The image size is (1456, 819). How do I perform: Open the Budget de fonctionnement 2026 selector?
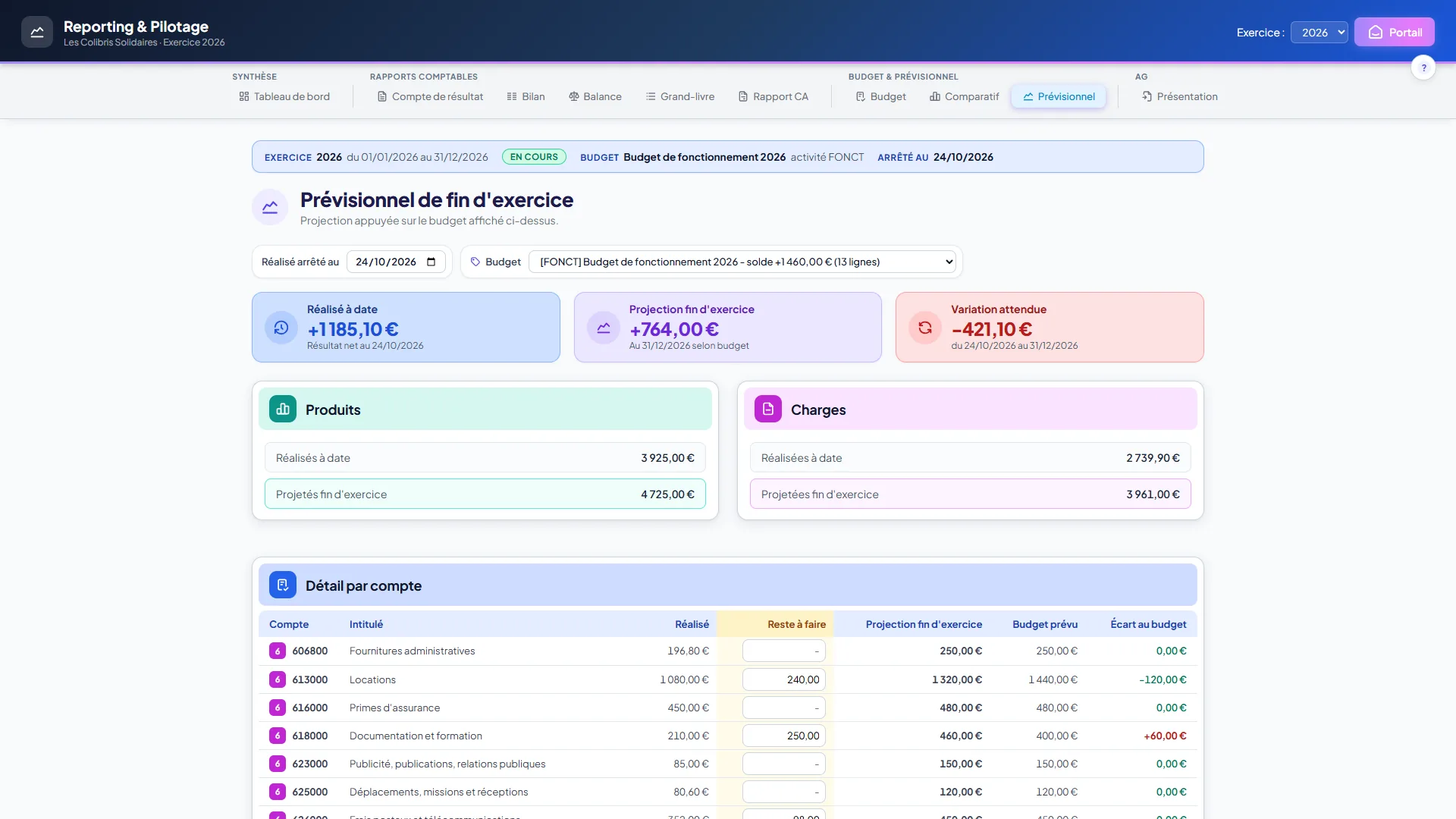click(x=742, y=262)
